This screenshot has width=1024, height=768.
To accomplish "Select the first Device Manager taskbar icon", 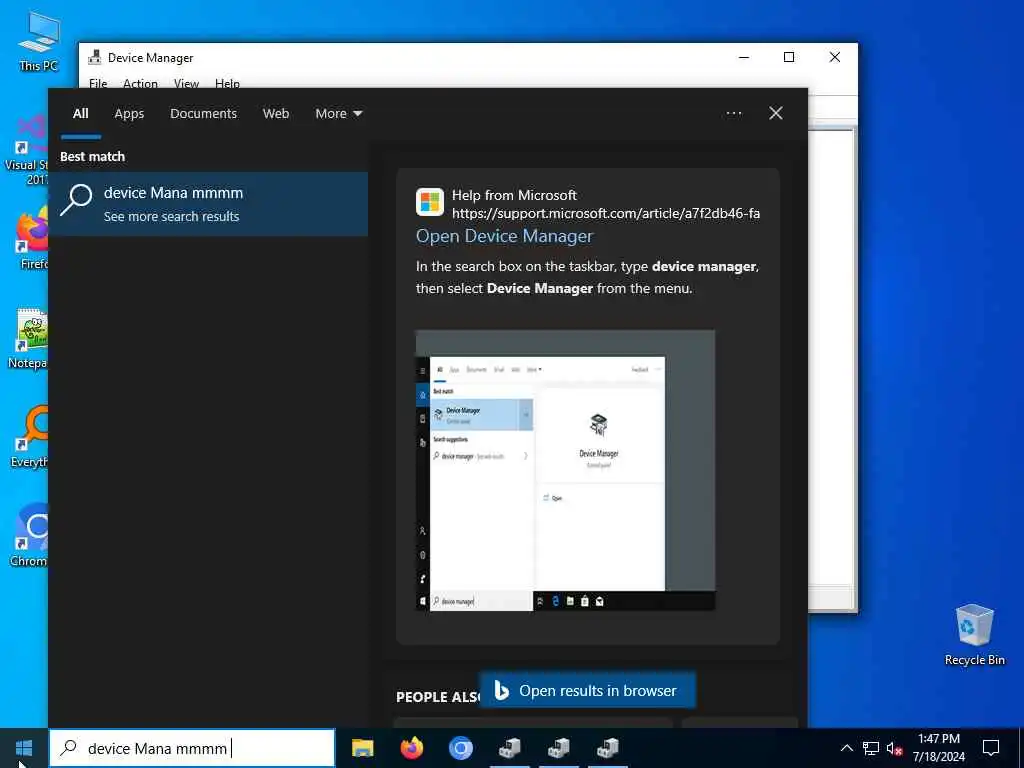I will tap(509, 748).
